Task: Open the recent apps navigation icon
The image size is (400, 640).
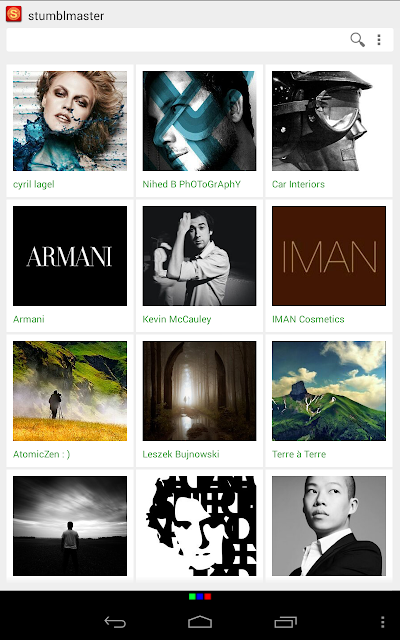Action: (285, 622)
